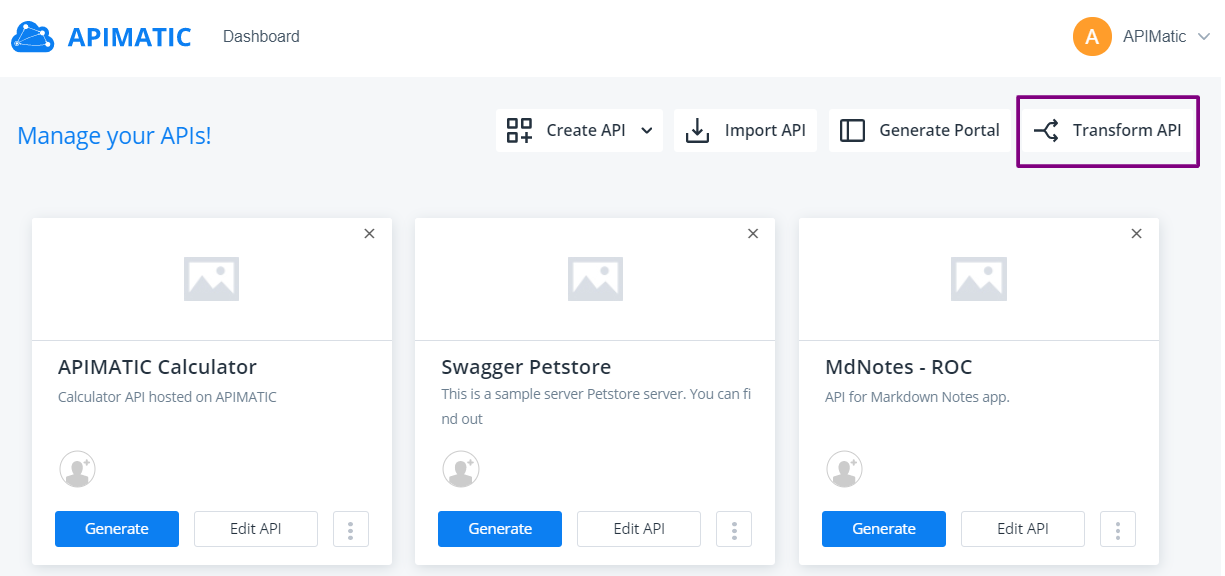Screen dimensions: 1225x576
Task: Click the Import API button
Action: (745, 130)
